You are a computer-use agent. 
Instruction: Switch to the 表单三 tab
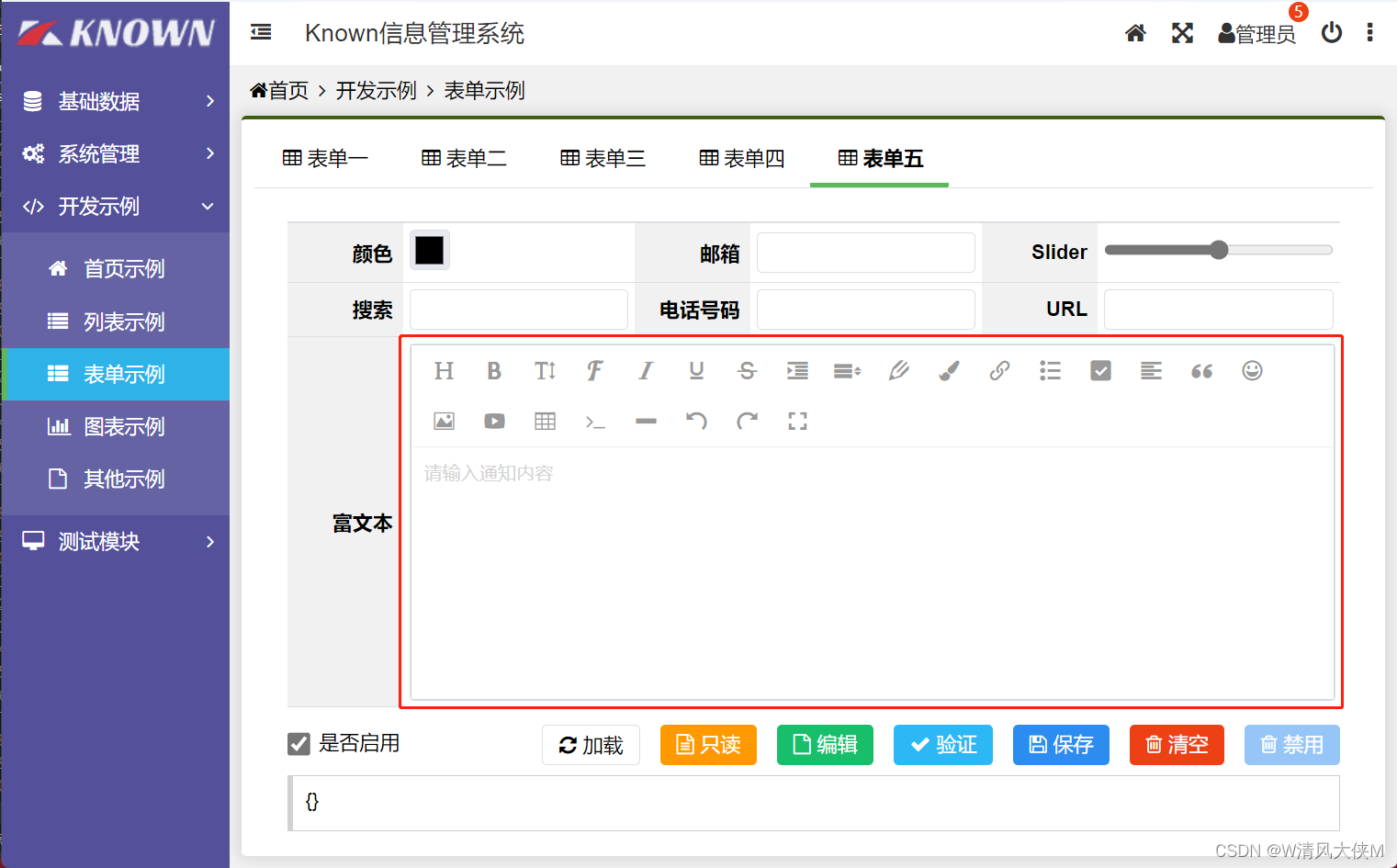tap(603, 159)
